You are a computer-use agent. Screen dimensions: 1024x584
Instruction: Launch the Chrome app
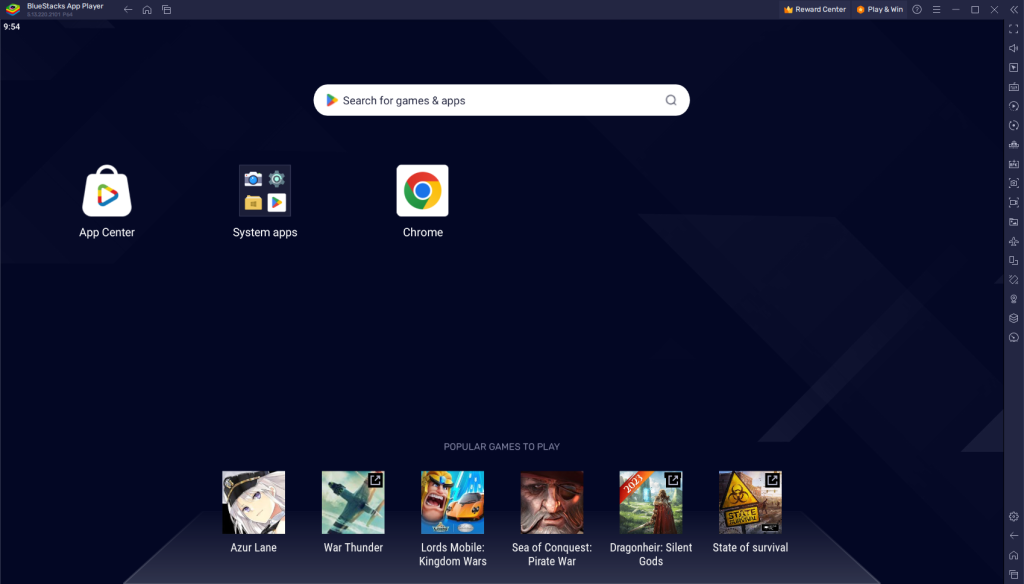[x=423, y=191]
